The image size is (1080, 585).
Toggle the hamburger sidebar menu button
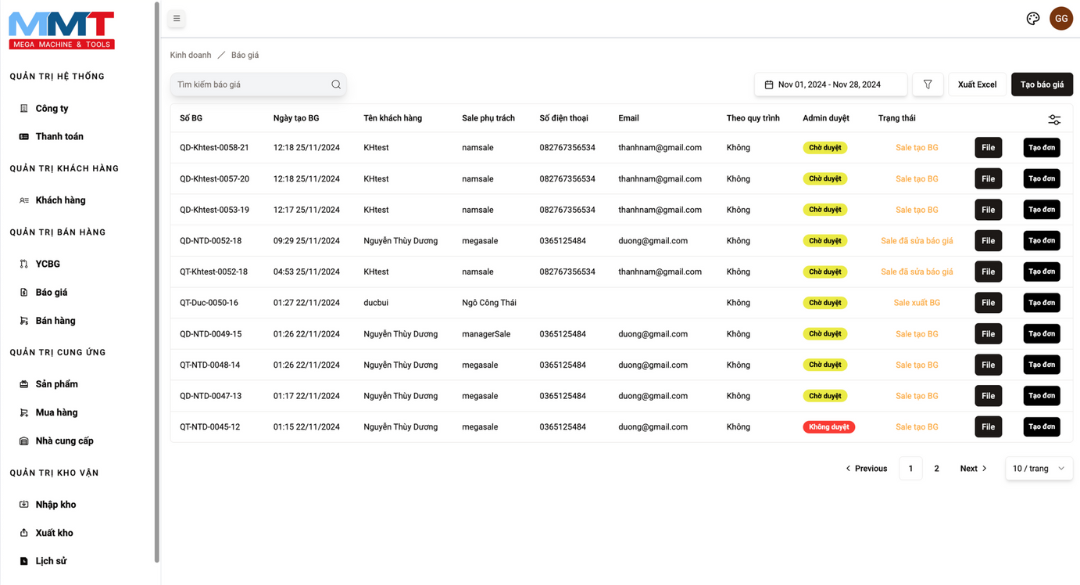[x=177, y=18]
